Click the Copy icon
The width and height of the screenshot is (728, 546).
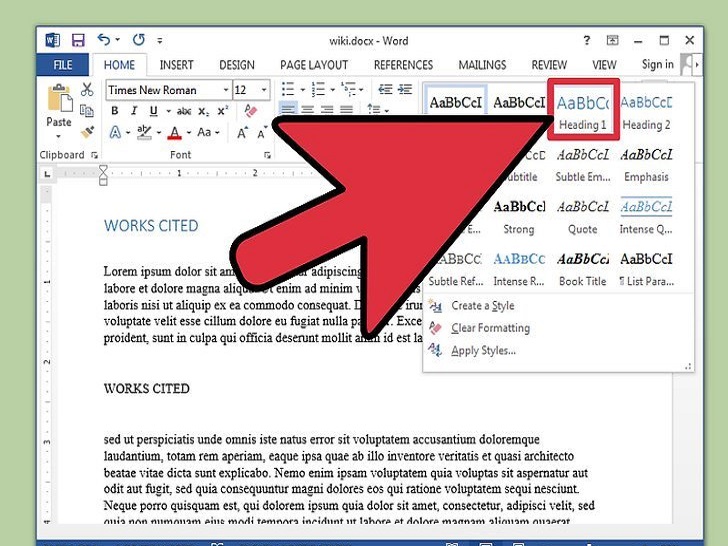coord(87,110)
